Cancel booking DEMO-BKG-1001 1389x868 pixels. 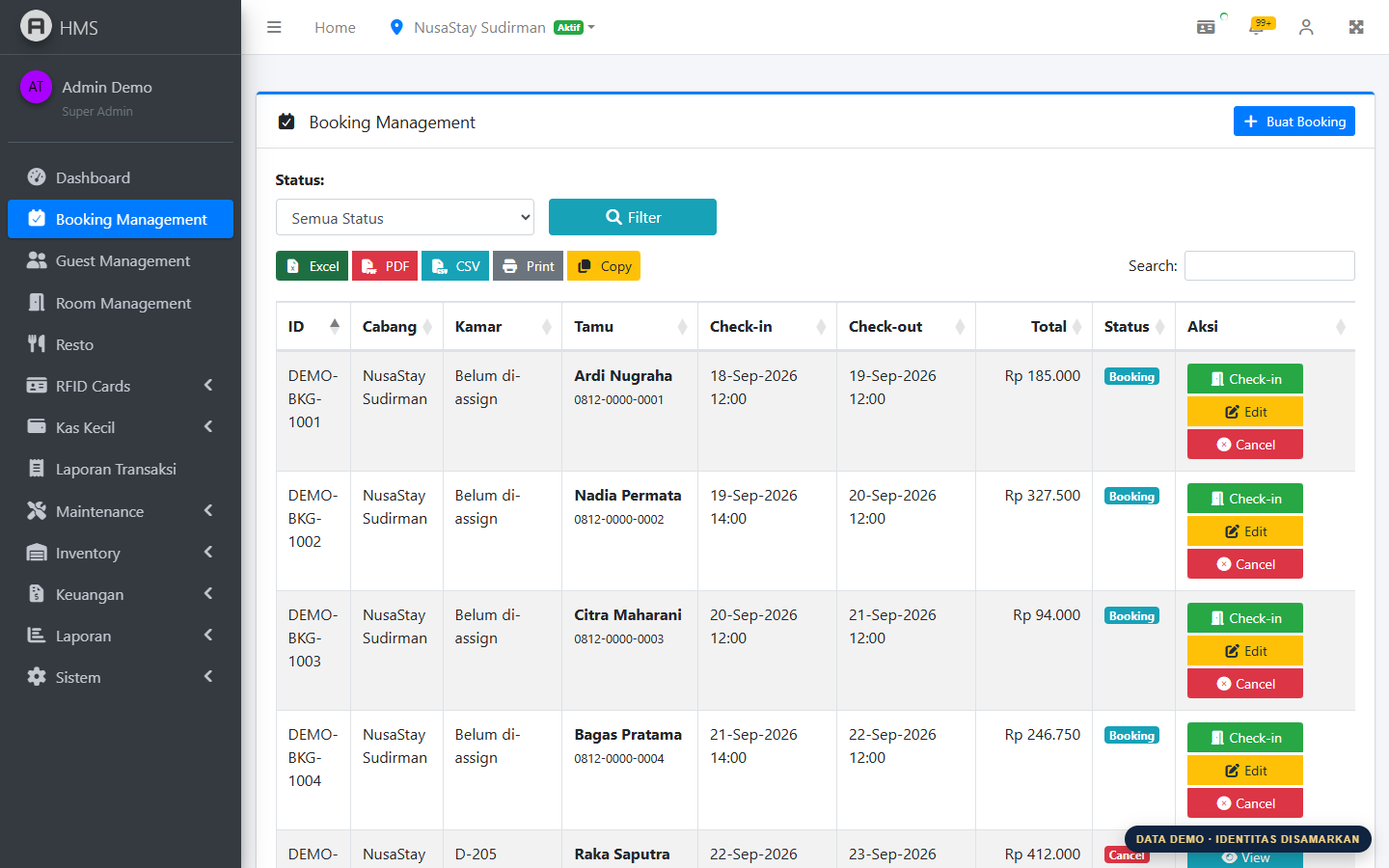point(1245,445)
